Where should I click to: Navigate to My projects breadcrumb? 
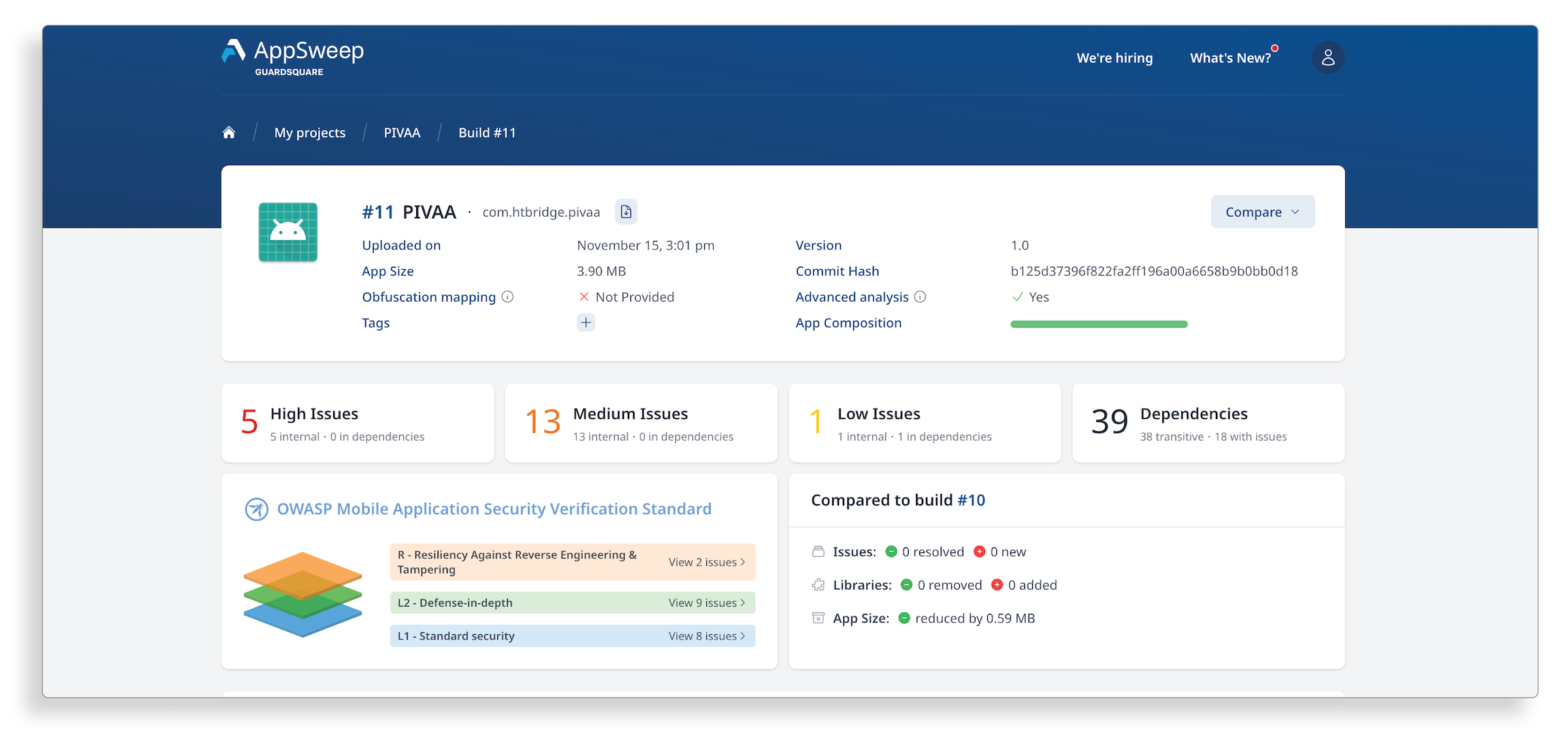310,132
